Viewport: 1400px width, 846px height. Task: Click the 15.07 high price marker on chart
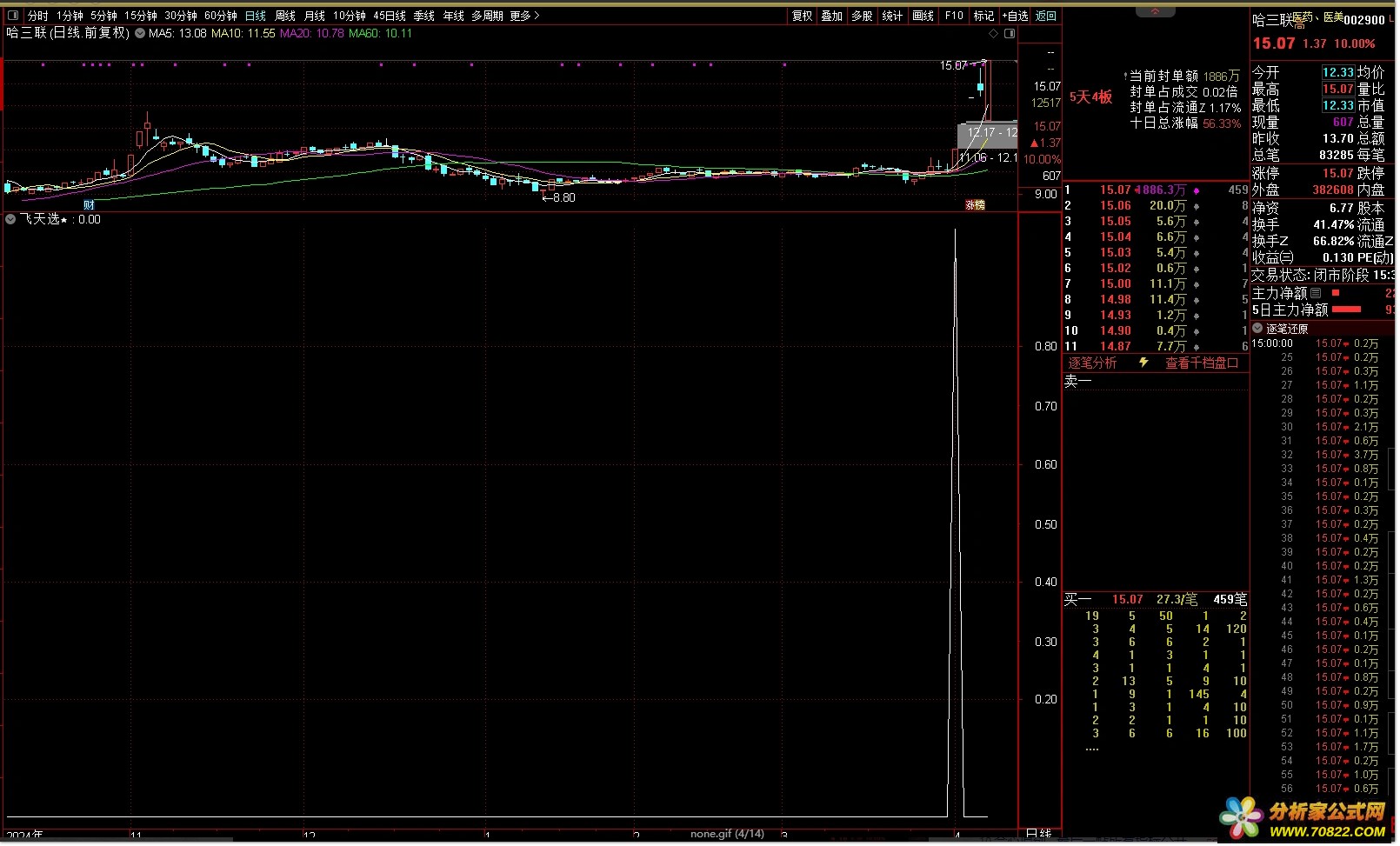953,65
